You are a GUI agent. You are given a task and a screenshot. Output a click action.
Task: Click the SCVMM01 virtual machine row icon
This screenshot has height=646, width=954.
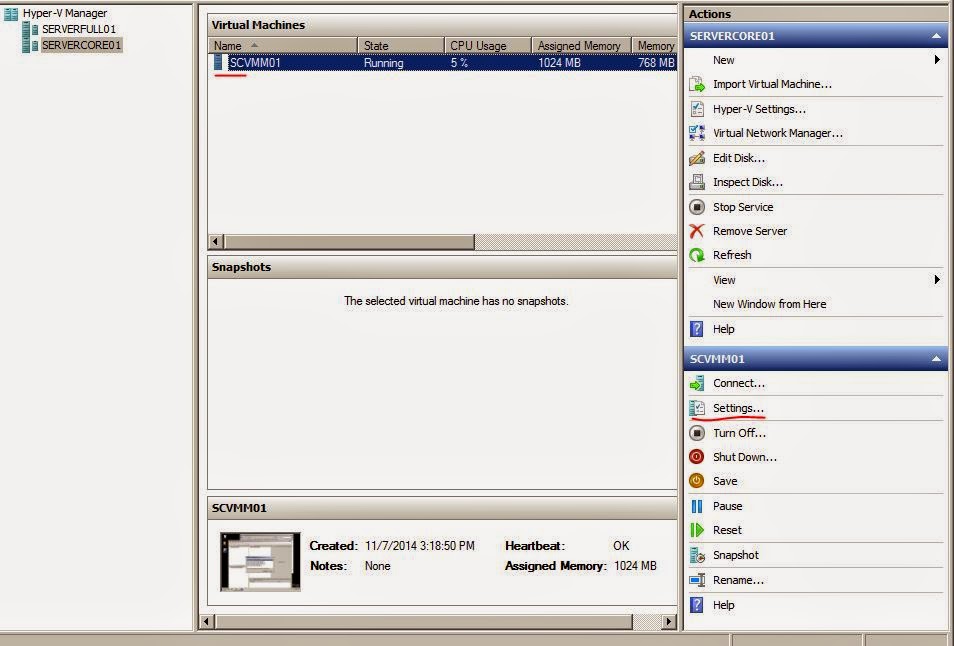pos(218,63)
